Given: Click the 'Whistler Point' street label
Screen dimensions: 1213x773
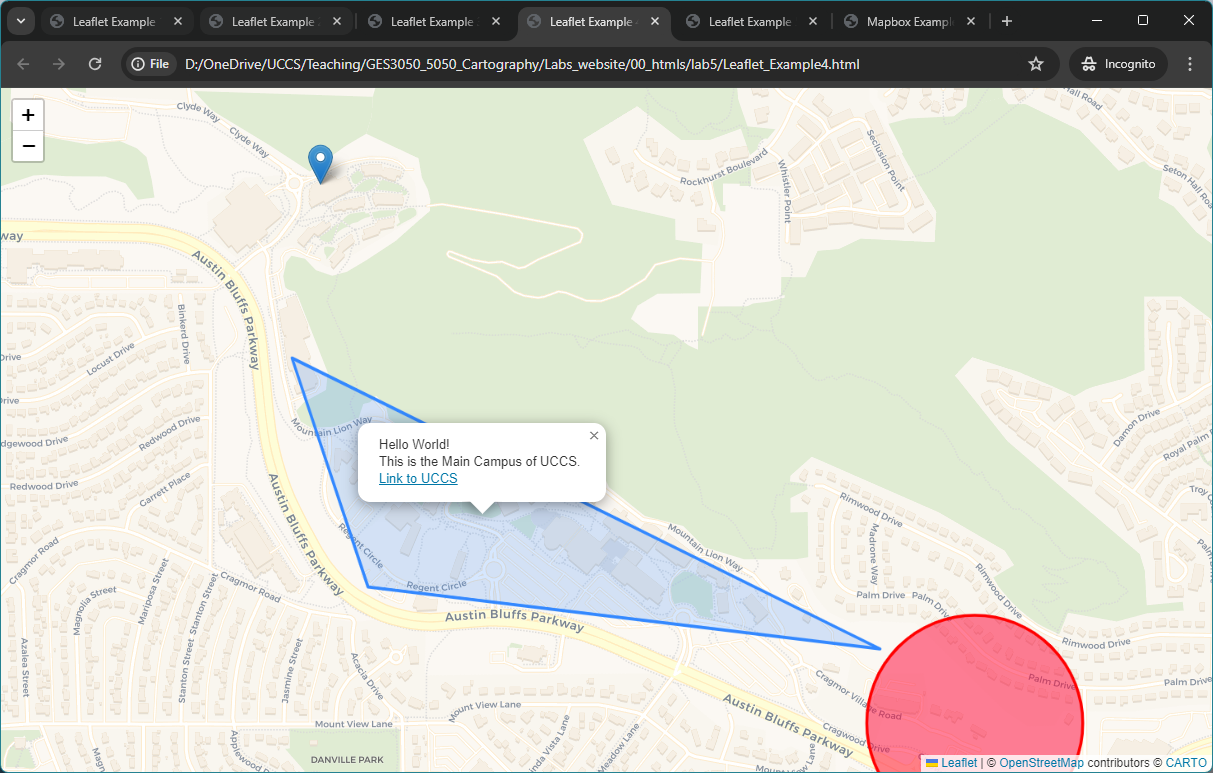Looking at the screenshot, I should click(785, 191).
